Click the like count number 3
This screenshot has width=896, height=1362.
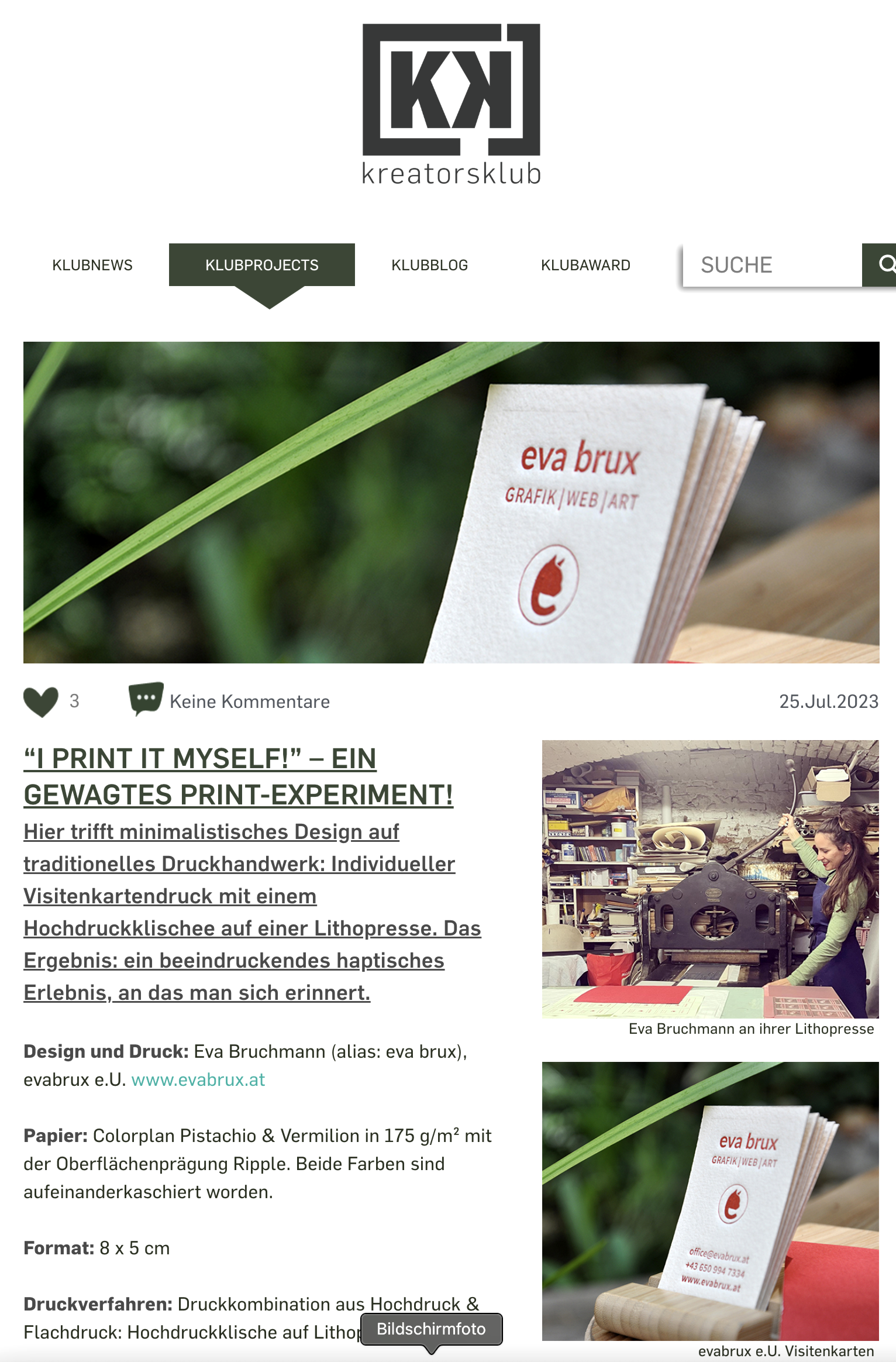(74, 701)
